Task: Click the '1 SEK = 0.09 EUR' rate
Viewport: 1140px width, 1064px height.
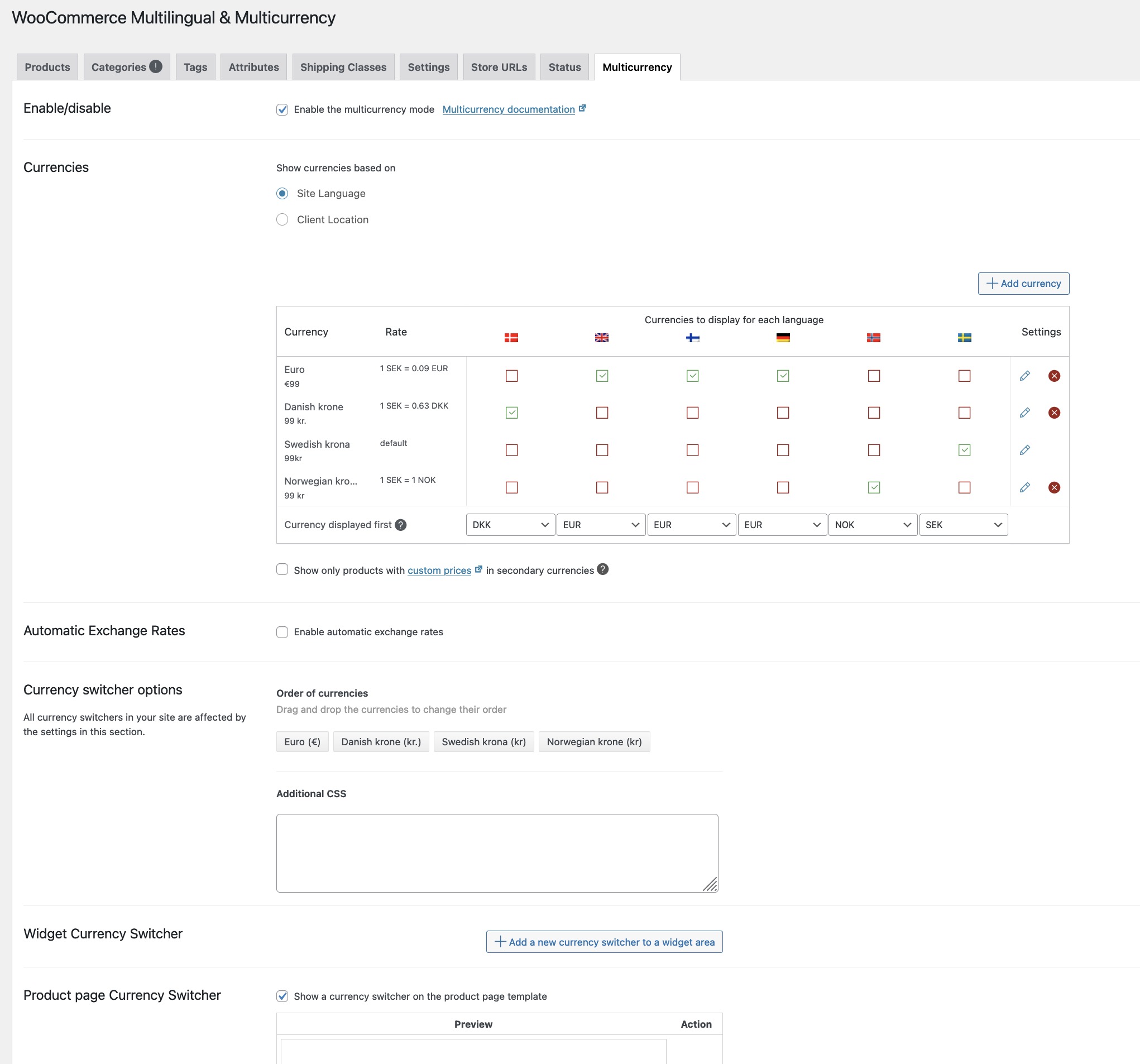Action: [x=414, y=368]
